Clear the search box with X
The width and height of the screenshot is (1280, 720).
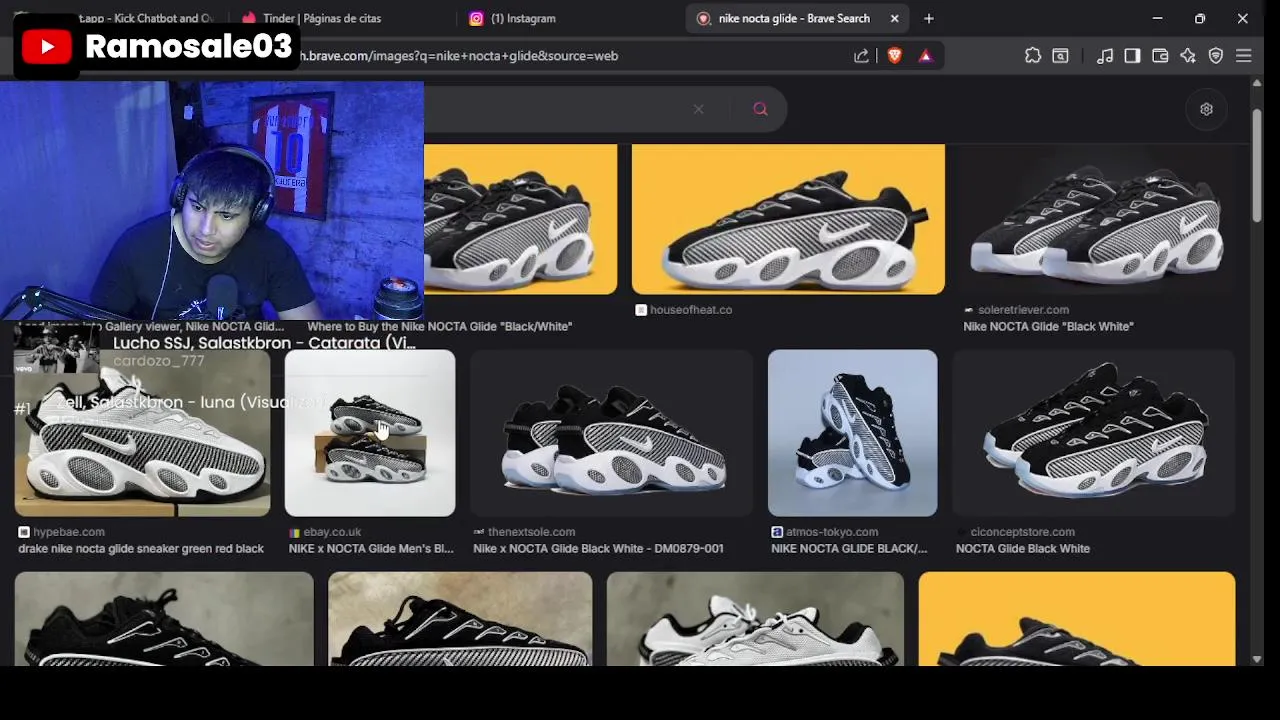tap(698, 109)
